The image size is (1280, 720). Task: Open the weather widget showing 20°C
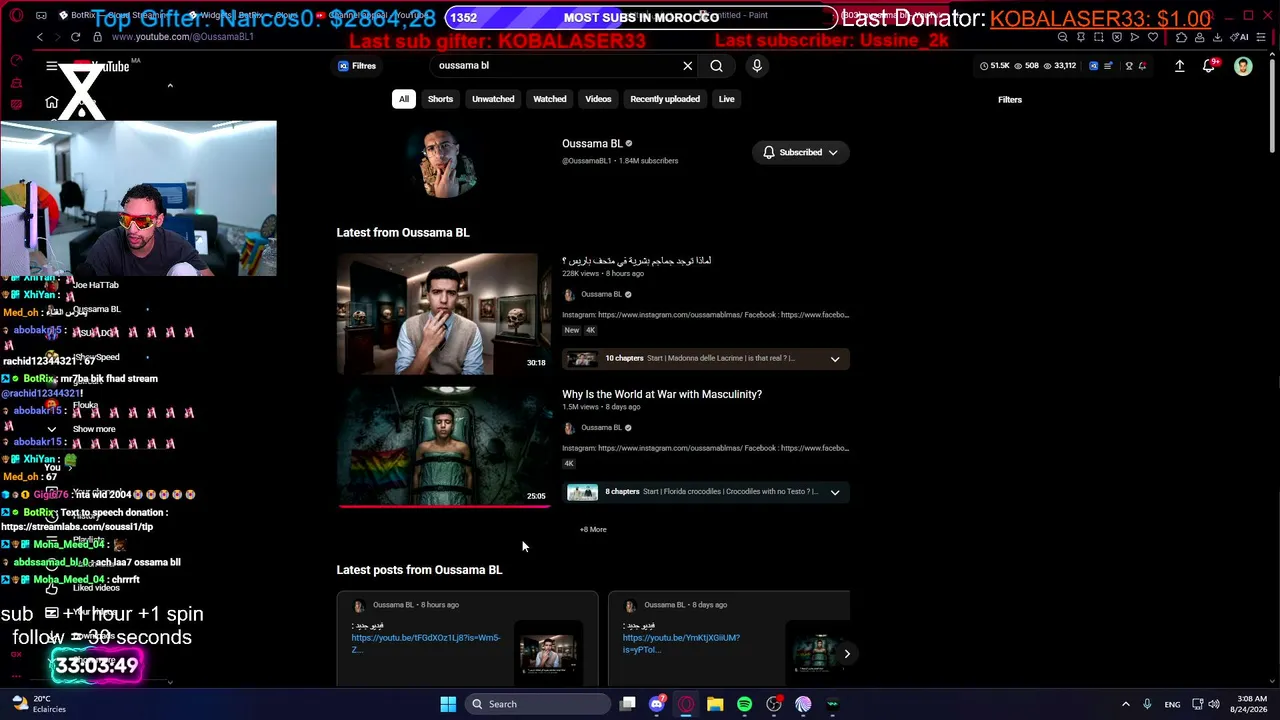coord(40,704)
